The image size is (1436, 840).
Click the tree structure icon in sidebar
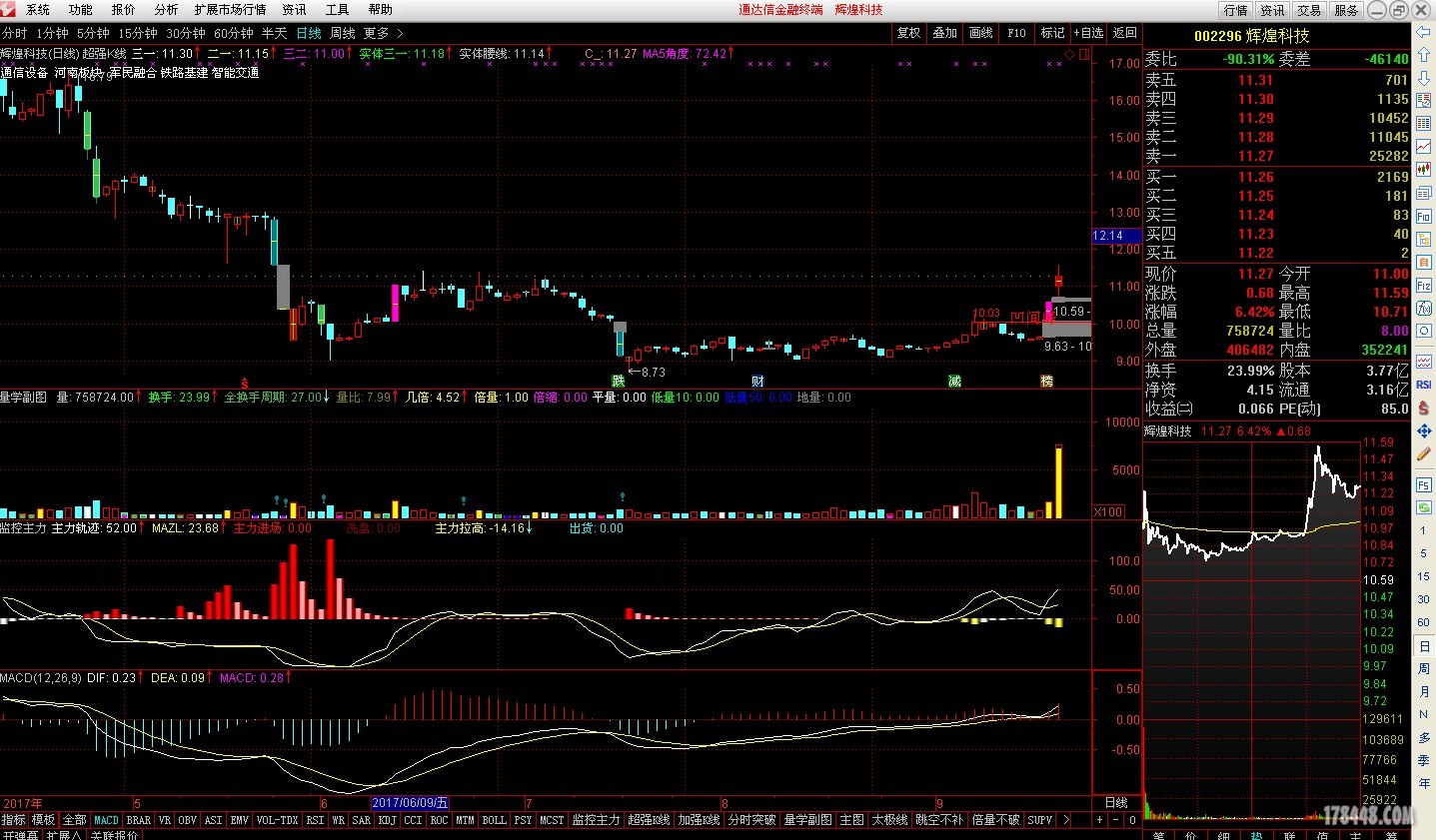1424,239
